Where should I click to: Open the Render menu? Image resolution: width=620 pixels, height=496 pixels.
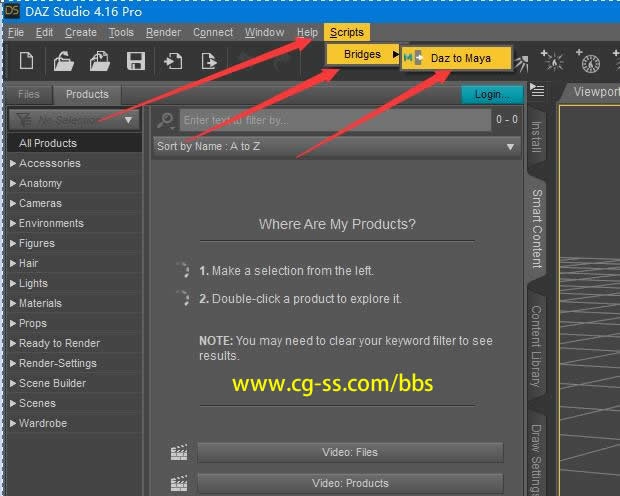(x=163, y=33)
